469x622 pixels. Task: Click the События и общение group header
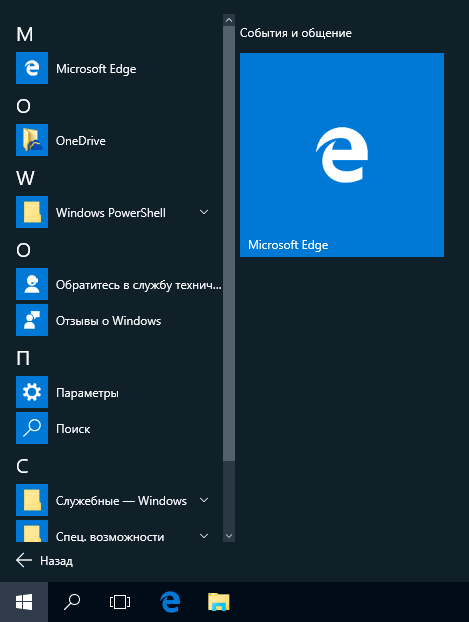tap(296, 33)
